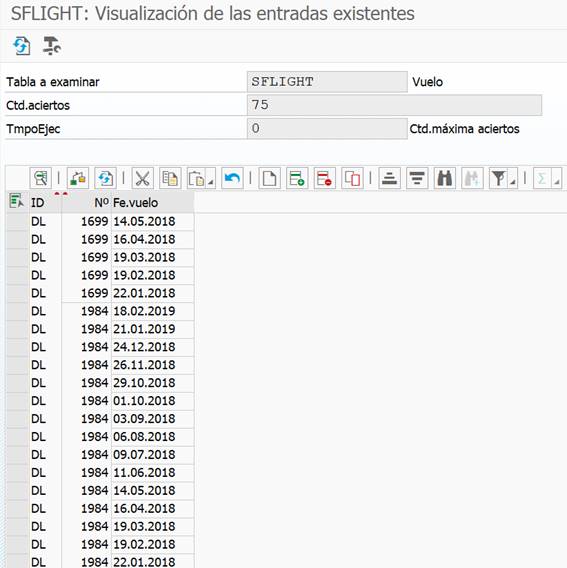The image size is (567, 568).
Task: Click the Undo arrow icon
Action: (232, 178)
